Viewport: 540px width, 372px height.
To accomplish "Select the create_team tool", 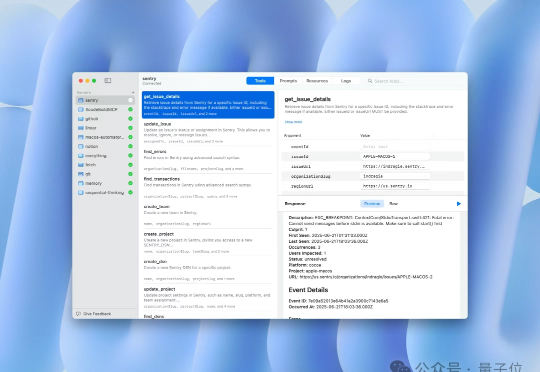I will (x=208, y=215).
